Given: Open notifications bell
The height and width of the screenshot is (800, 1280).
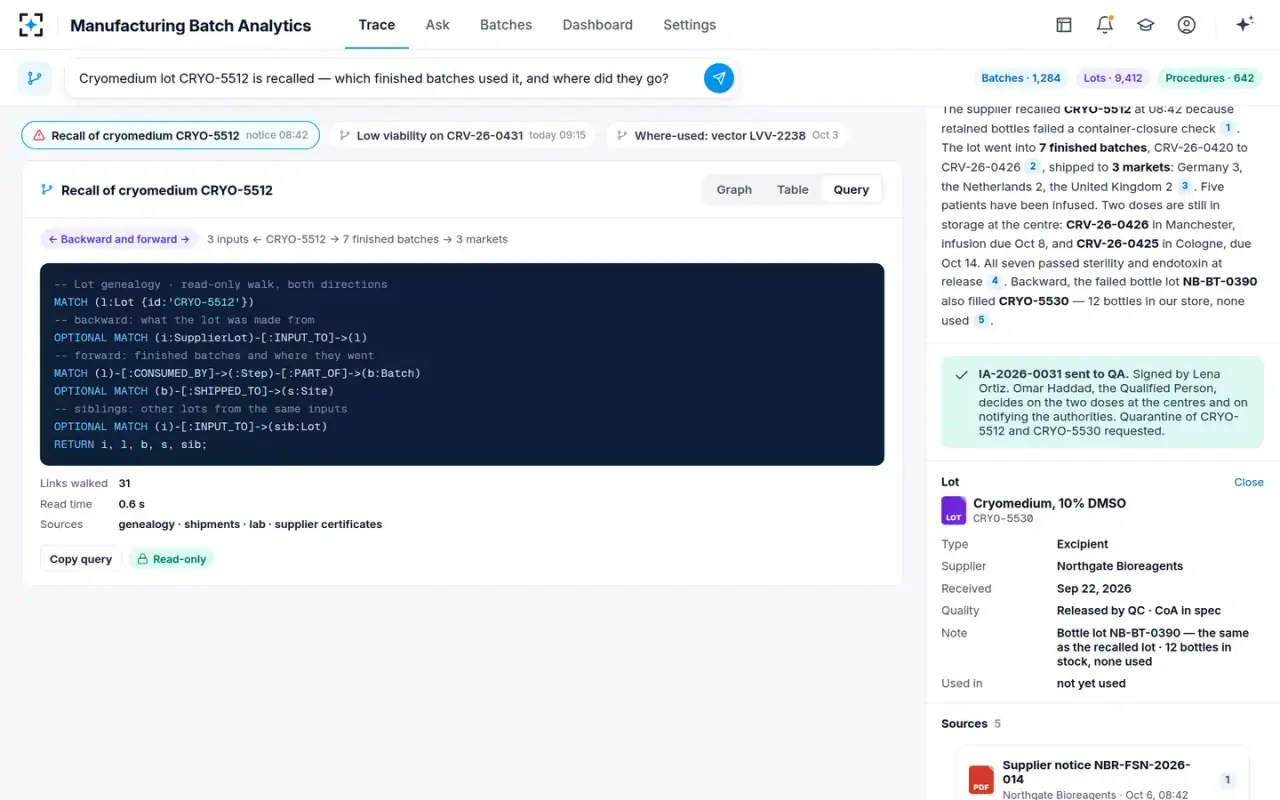Looking at the screenshot, I should pyautogui.click(x=1105, y=25).
